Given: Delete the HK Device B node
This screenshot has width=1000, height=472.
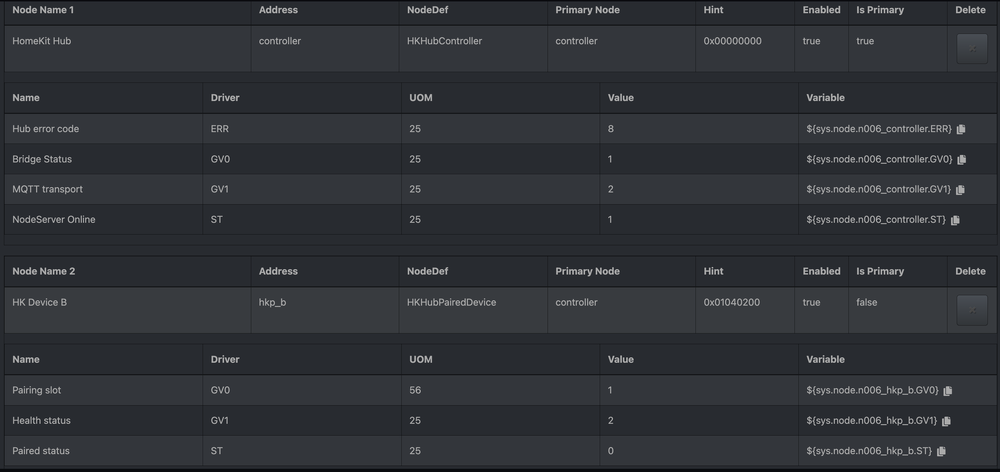Looking at the screenshot, I should pyautogui.click(x=972, y=310).
